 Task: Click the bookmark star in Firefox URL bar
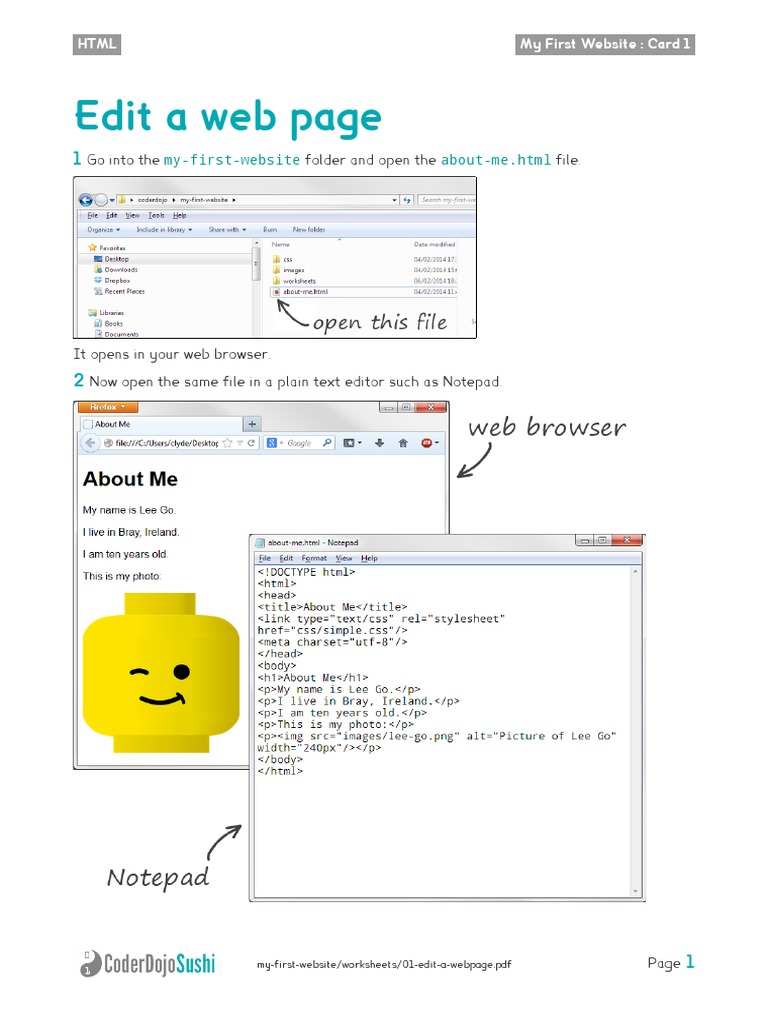227,443
